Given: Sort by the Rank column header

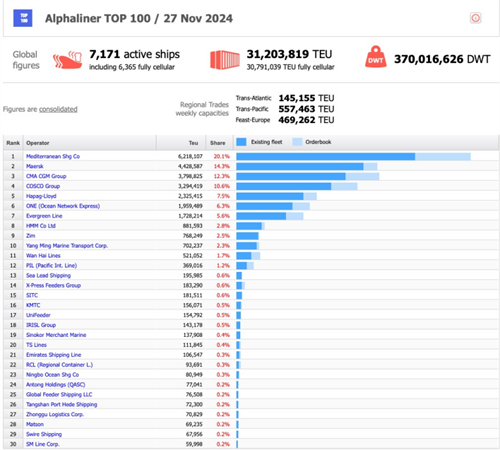Looking at the screenshot, I should tap(13, 143).
